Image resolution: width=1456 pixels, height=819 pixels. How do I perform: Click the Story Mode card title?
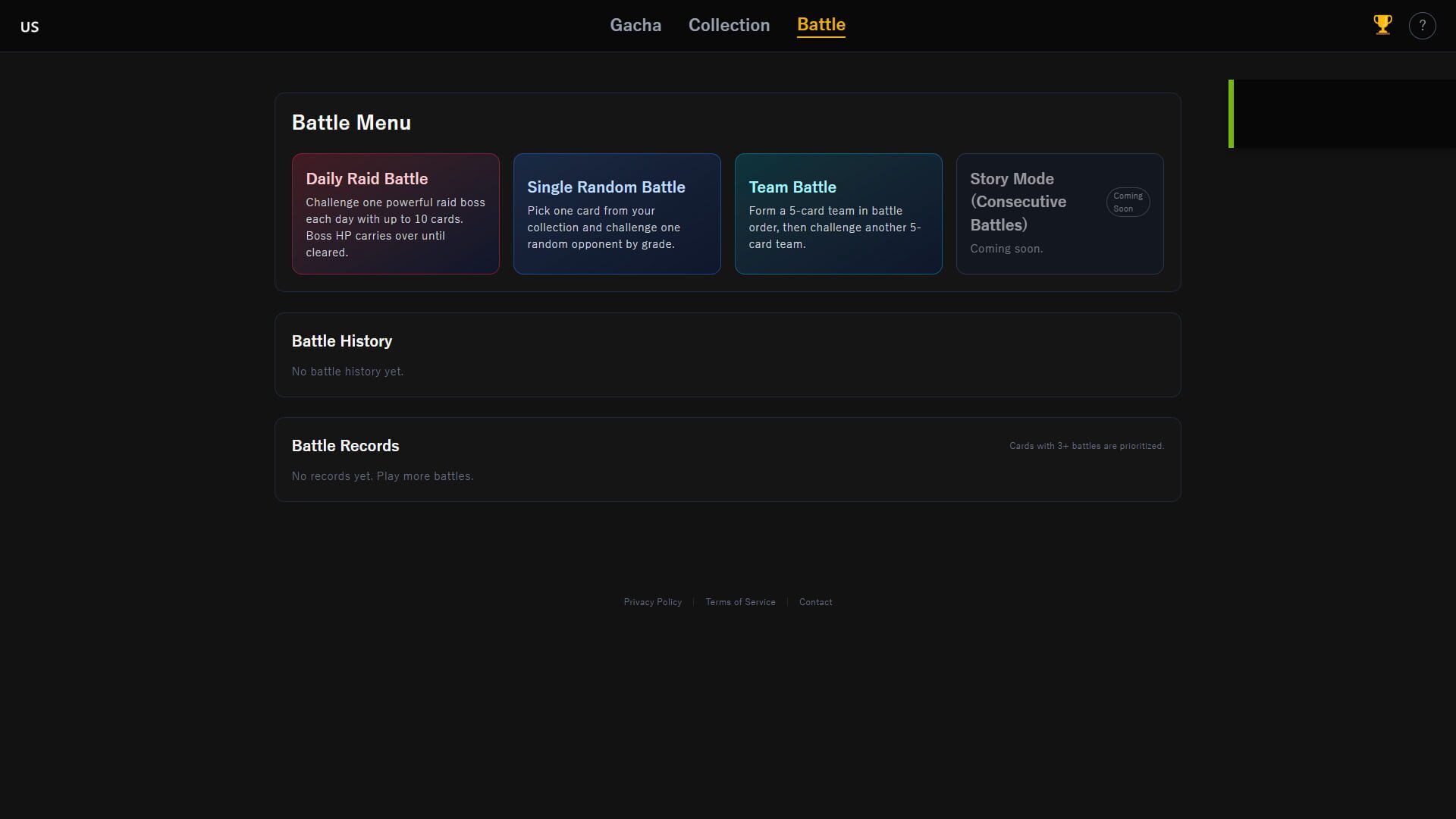(x=1018, y=202)
